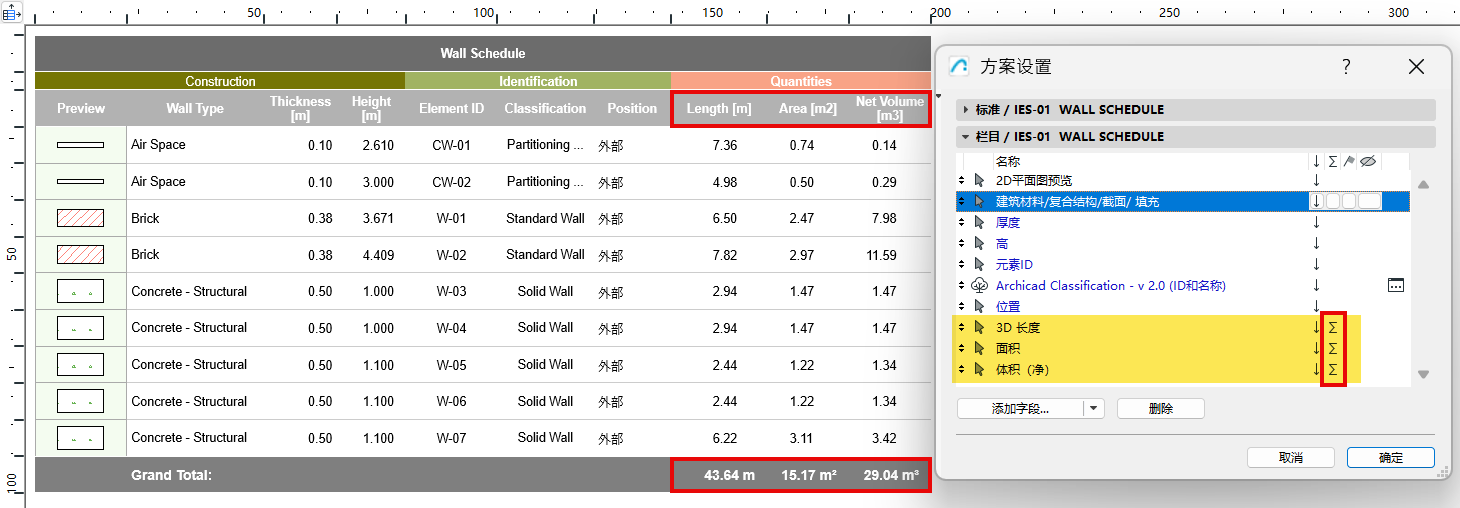Click the help question mark icon
Viewport: 1460px width, 508px height.
pyautogui.click(x=1346, y=67)
